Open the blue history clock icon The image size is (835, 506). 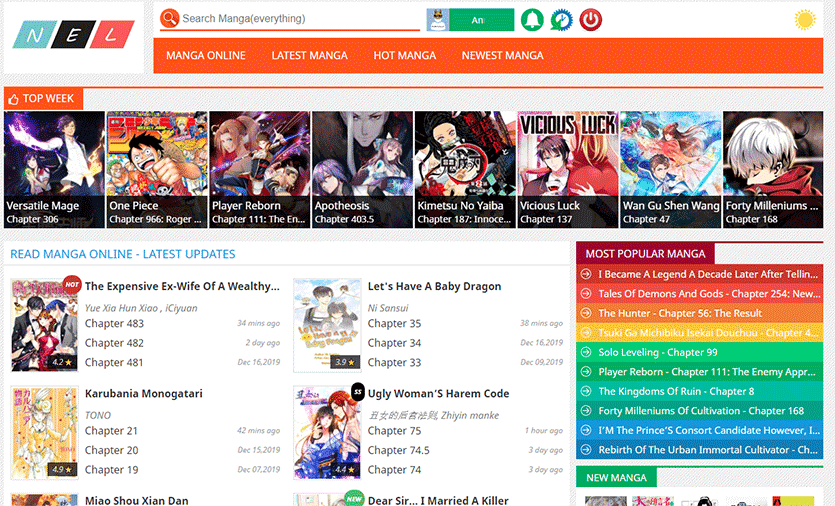561,20
